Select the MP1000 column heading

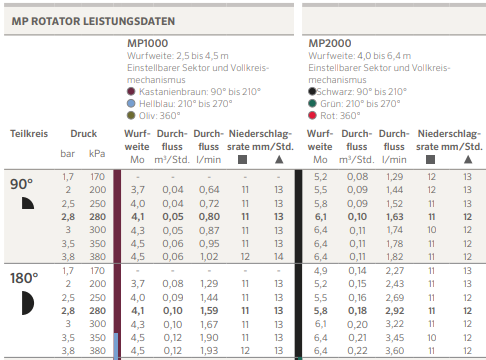click(x=147, y=43)
